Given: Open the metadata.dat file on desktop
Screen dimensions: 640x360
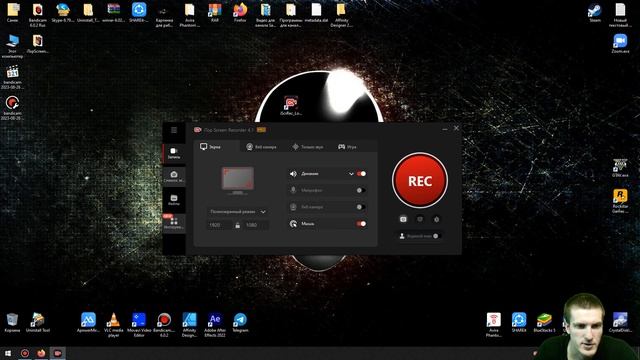Looking at the screenshot, I should (316, 13).
